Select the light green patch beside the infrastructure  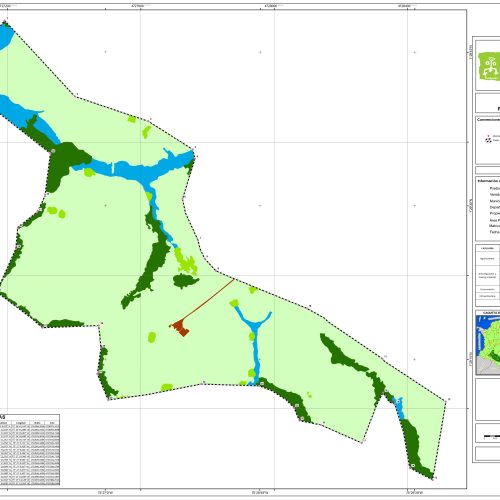pos(152,337)
